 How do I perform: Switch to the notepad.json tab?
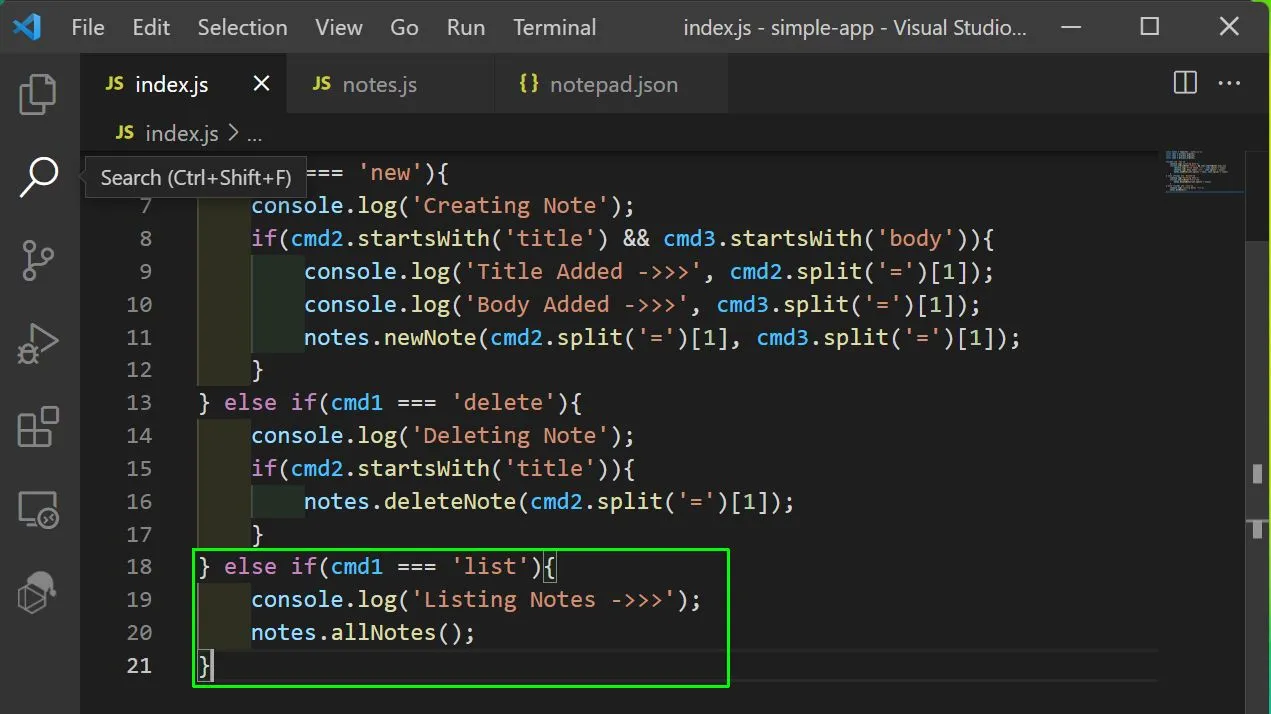click(x=613, y=84)
